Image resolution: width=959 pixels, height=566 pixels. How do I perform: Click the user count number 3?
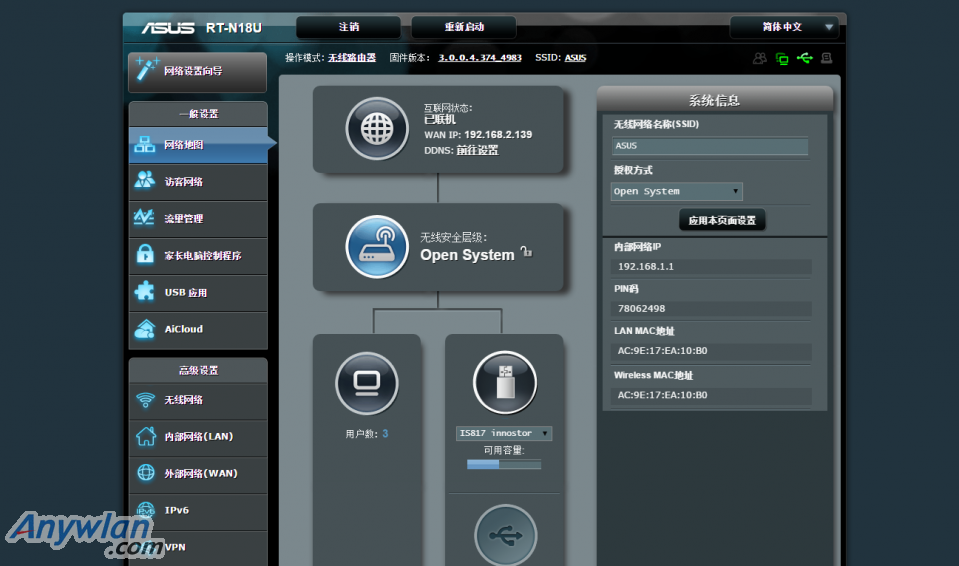[x=385, y=434]
